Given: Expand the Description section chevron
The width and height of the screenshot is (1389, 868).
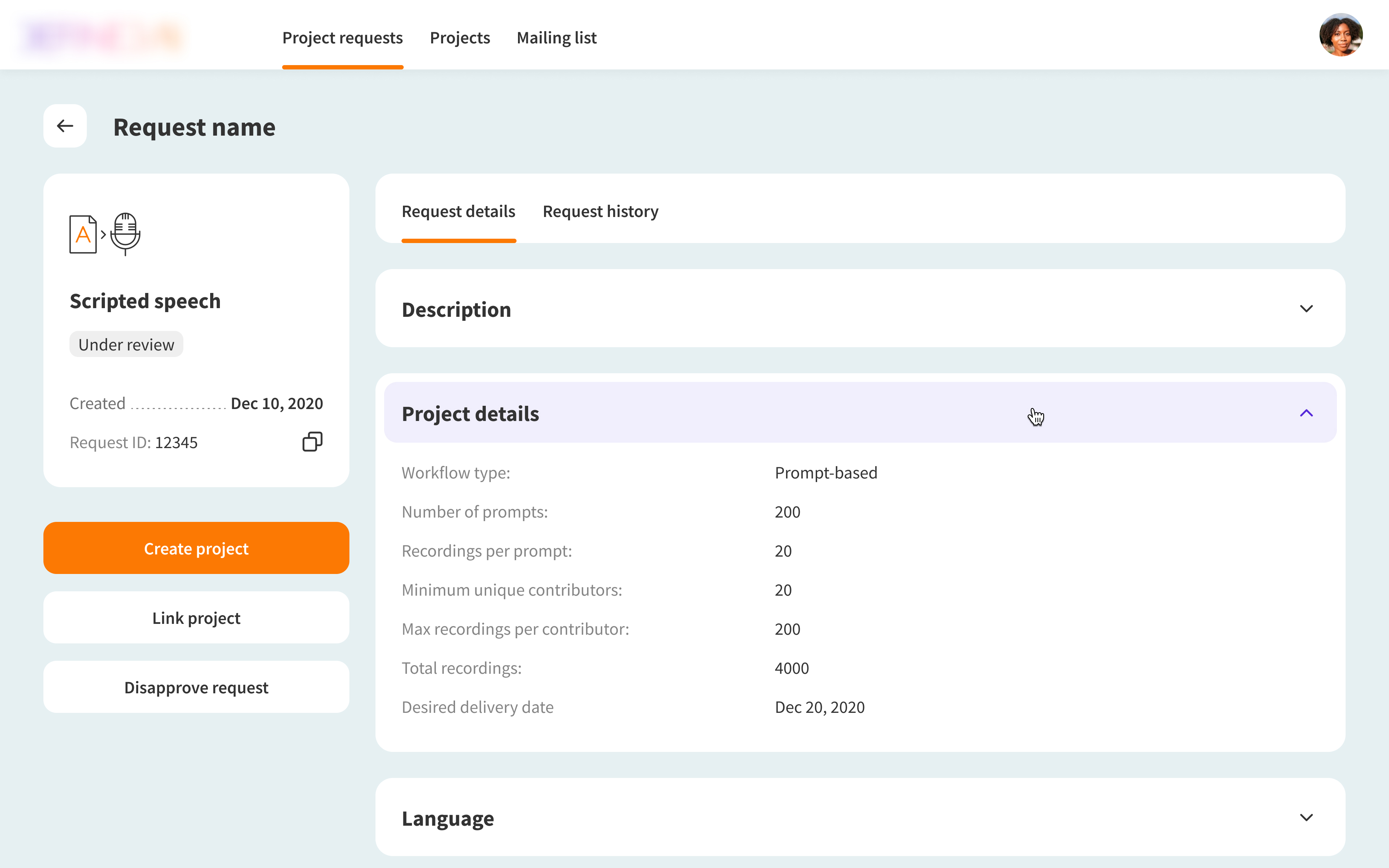Looking at the screenshot, I should coord(1306,309).
